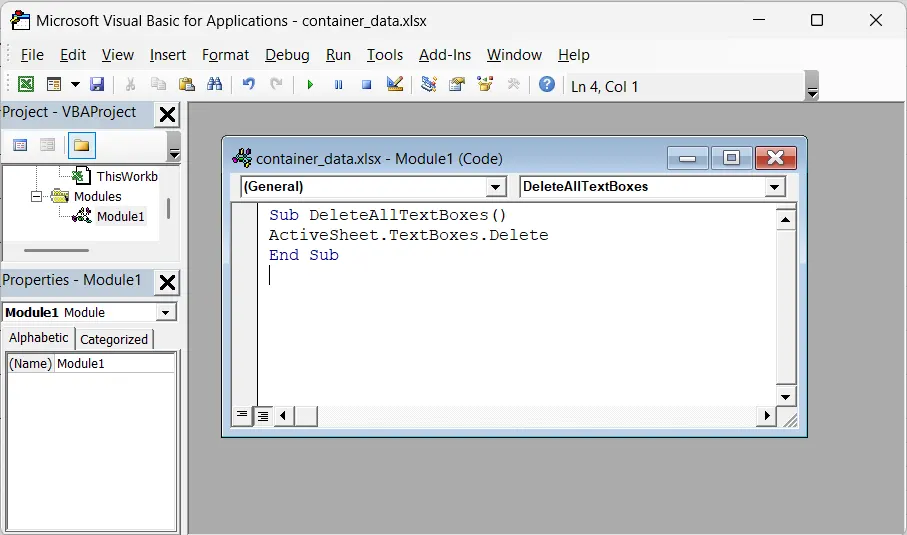Image resolution: width=907 pixels, height=535 pixels.
Task: Click the Break pause icon in the toolbar
Action: (x=338, y=85)
